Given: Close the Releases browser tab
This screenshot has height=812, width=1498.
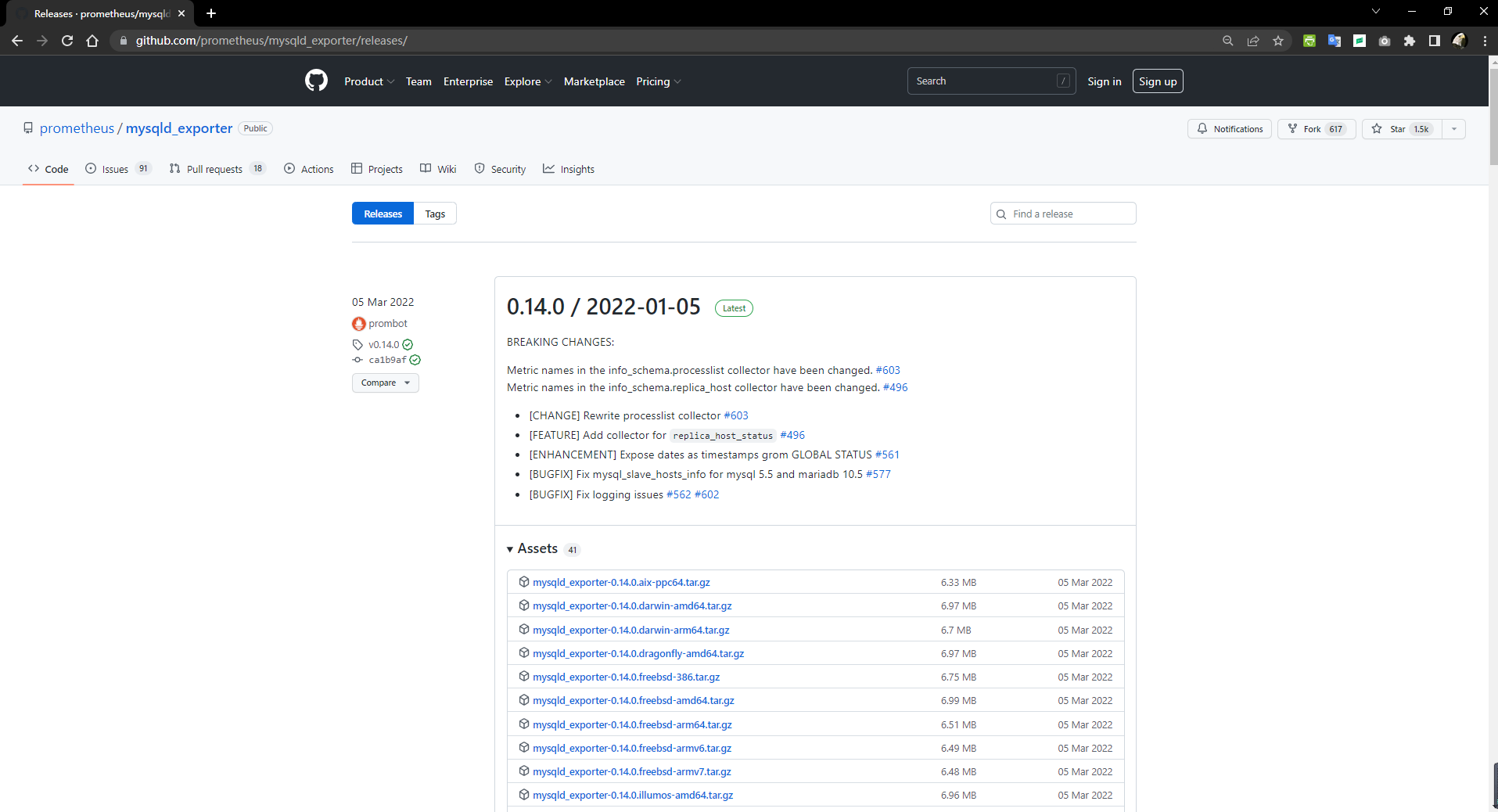Looking at the screenshot, I should click(x=181, y=13).
